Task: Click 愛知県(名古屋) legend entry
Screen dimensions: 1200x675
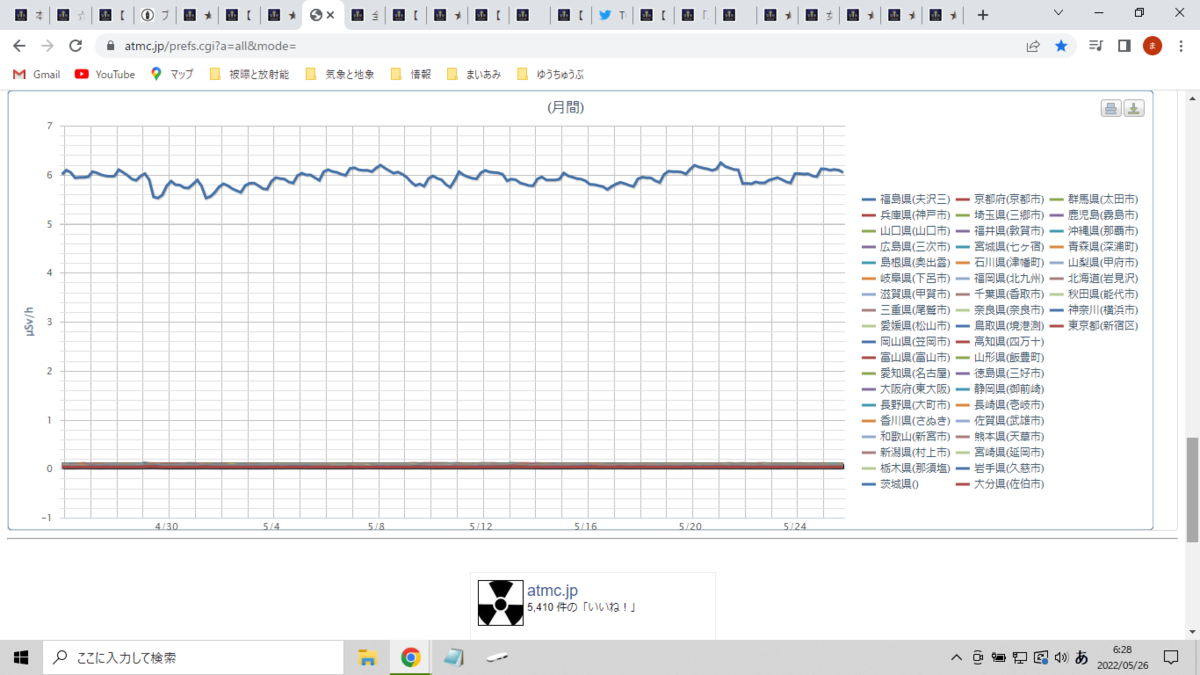Action: pos(905,373)
